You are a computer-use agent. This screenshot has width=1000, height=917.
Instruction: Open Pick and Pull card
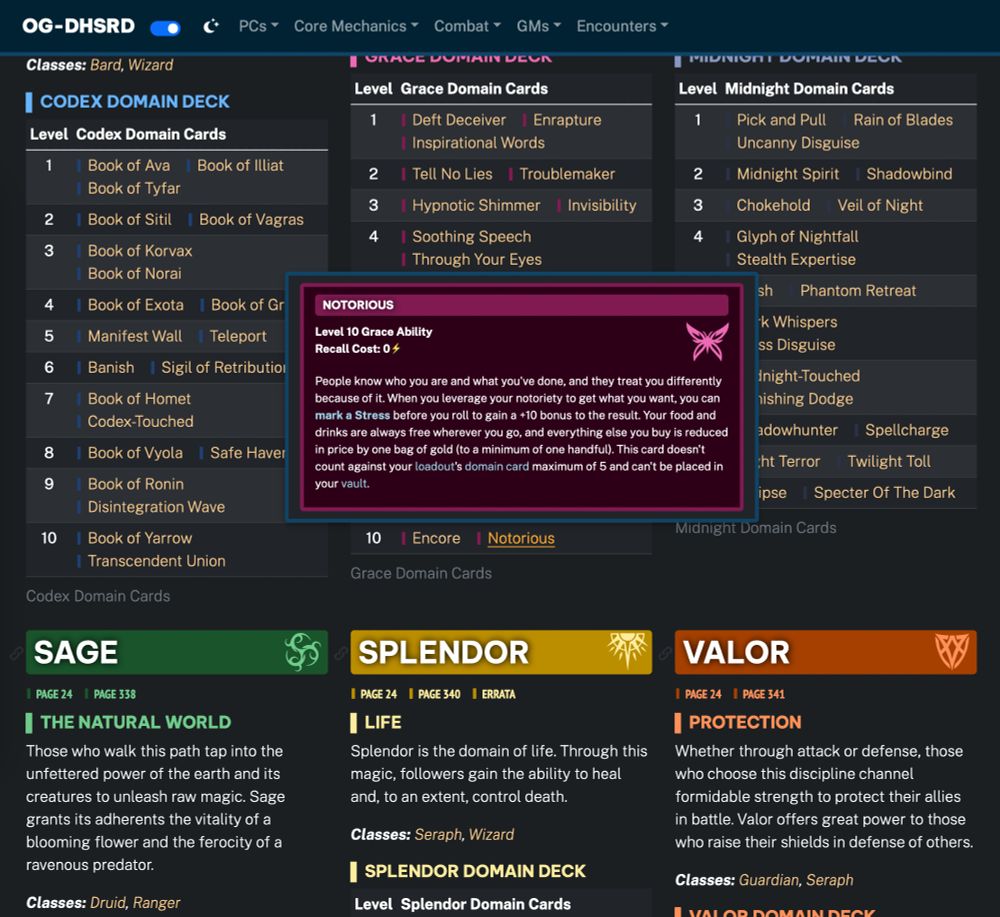tap(781, 120)
